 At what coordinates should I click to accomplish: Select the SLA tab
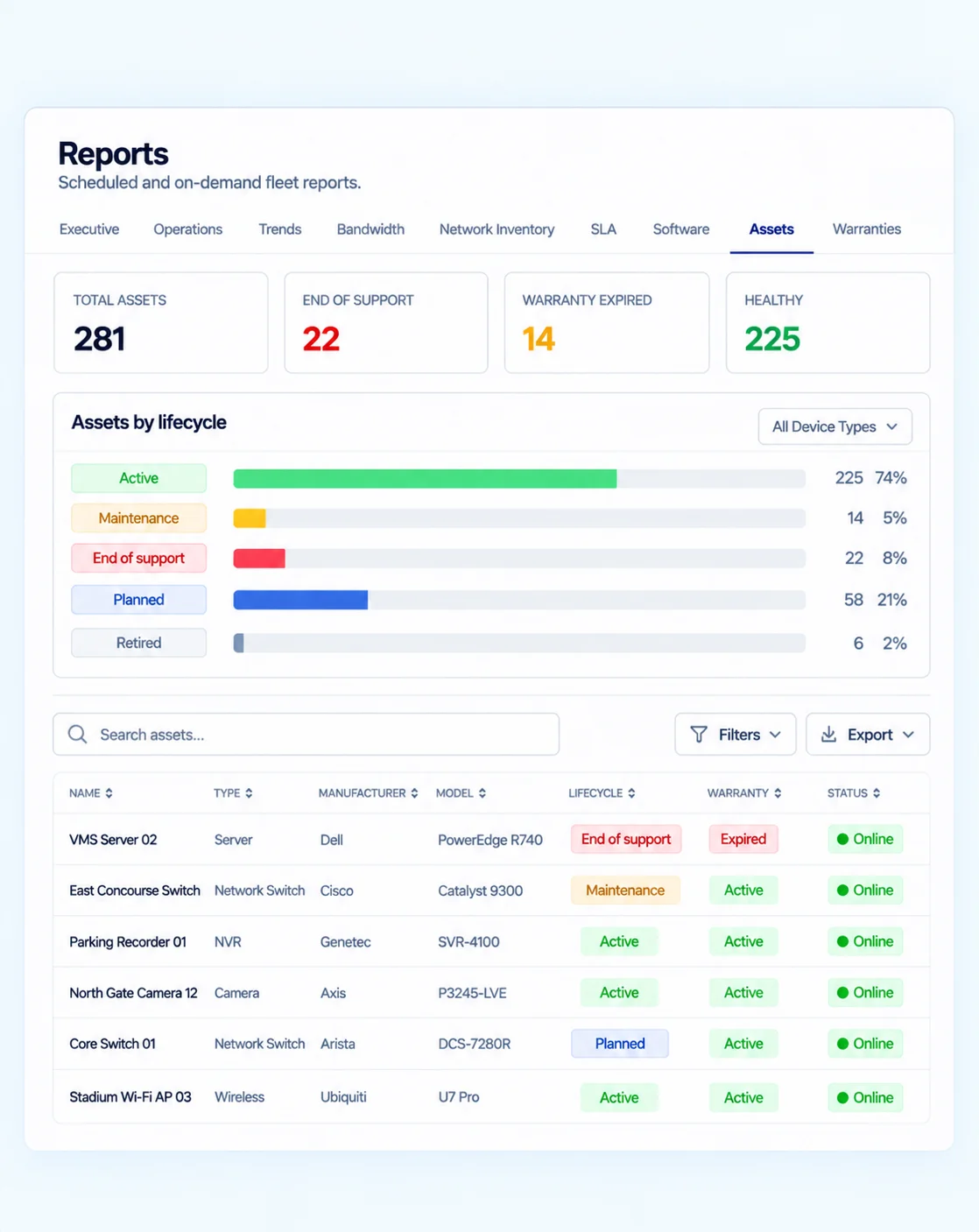coord(603,229)
